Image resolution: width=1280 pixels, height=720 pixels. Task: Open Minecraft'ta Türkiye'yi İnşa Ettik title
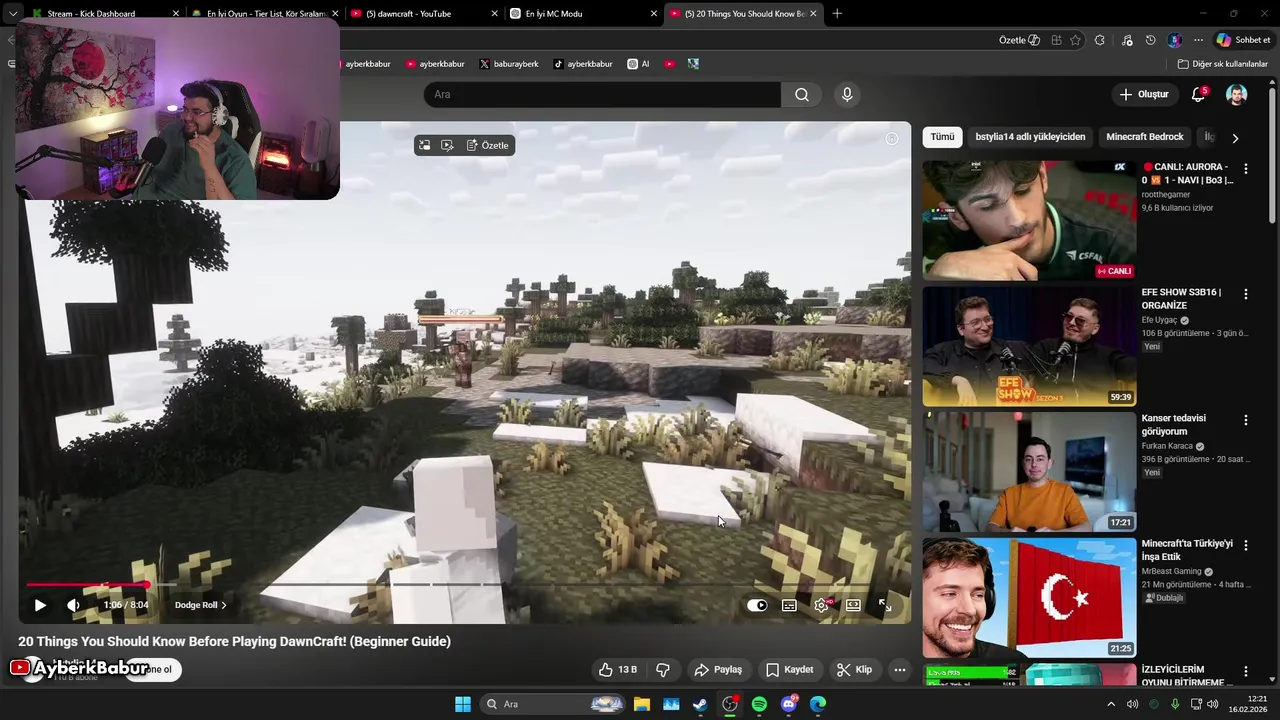(1187, 550)
